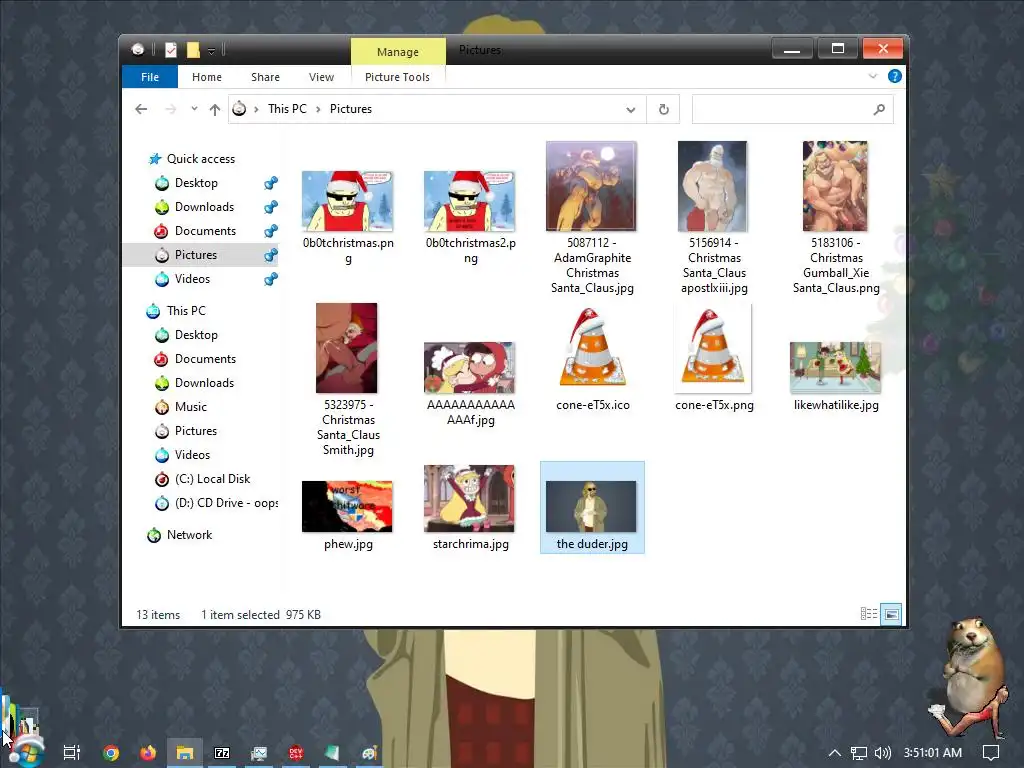
Task: Go back using the Back arrow
Action: click(141, 109)
